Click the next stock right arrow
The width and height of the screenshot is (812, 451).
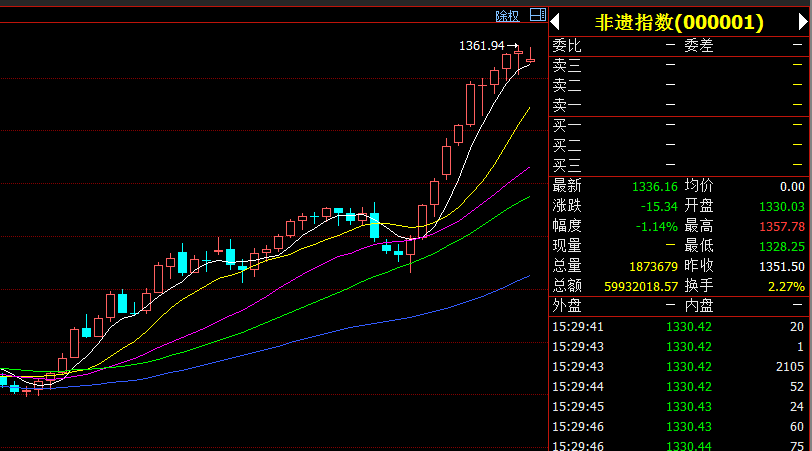(803, 22)
